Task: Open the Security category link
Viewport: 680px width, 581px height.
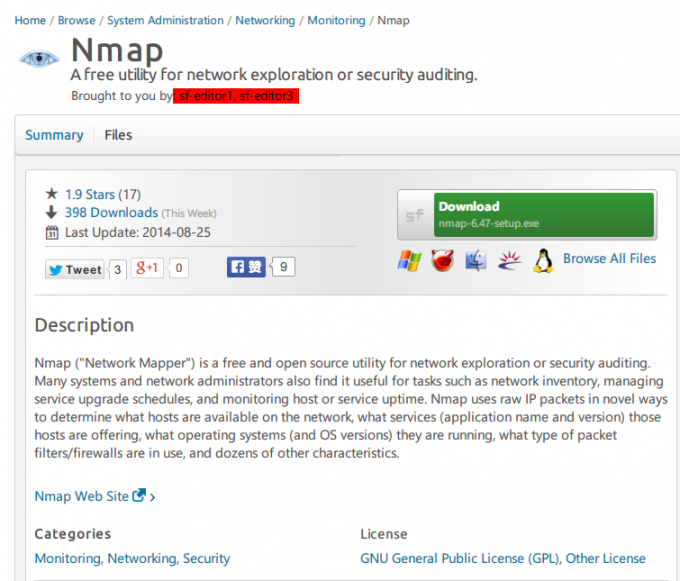Action: pyautogui.click(x=207, y=558)
